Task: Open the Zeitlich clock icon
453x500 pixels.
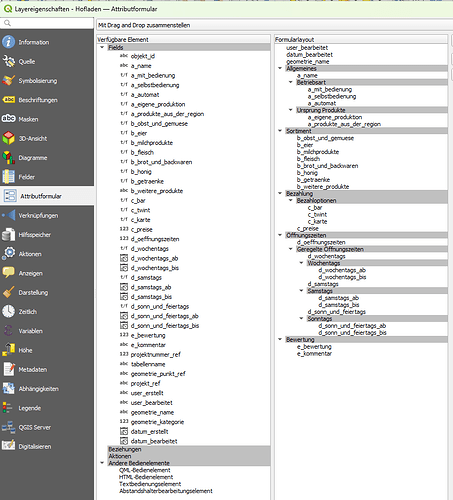Action: pos(8,312)
